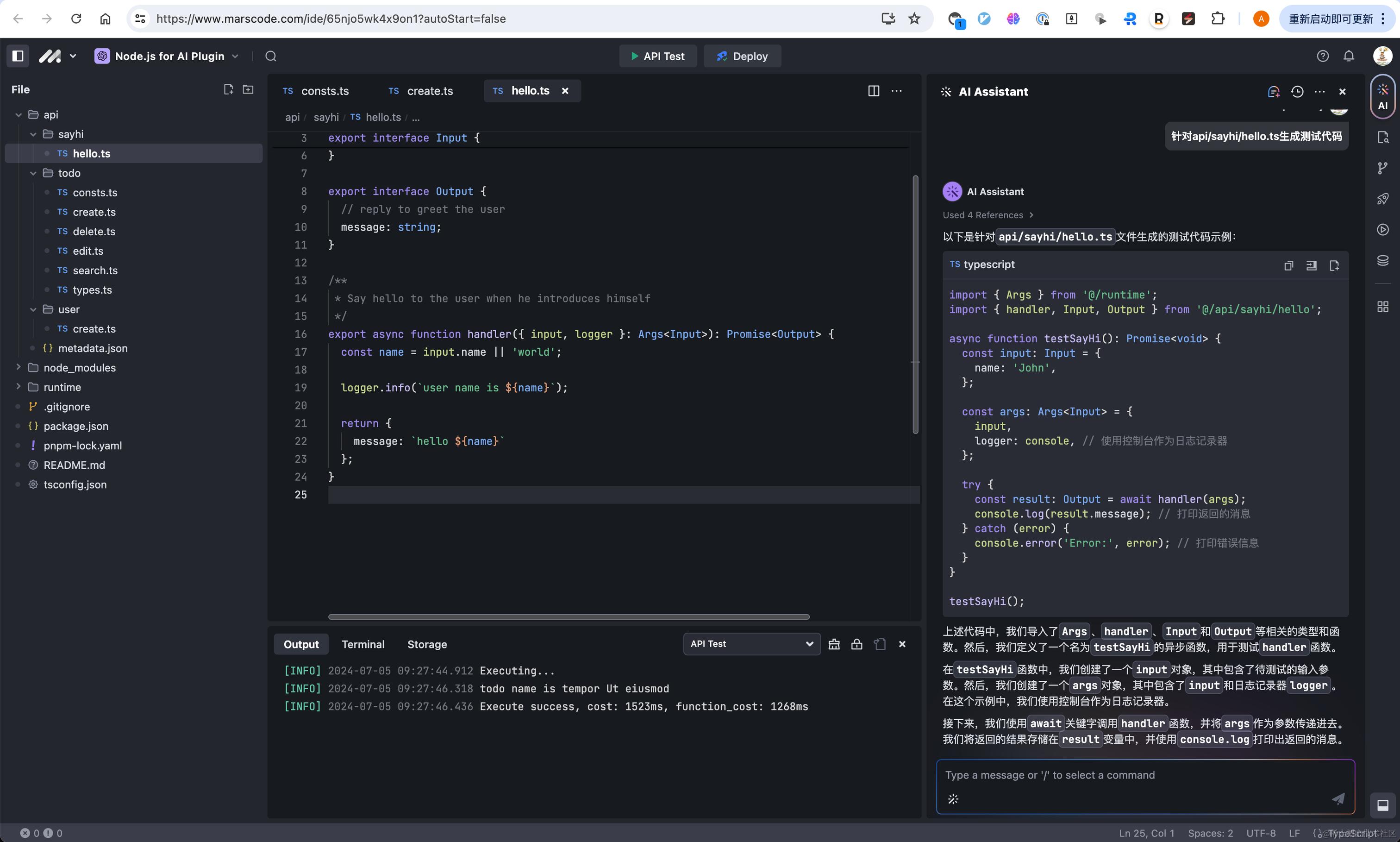Viewport: 1400px width, 842px height.
Task: Click the new file icon in File panel
Action: point(228,90)
